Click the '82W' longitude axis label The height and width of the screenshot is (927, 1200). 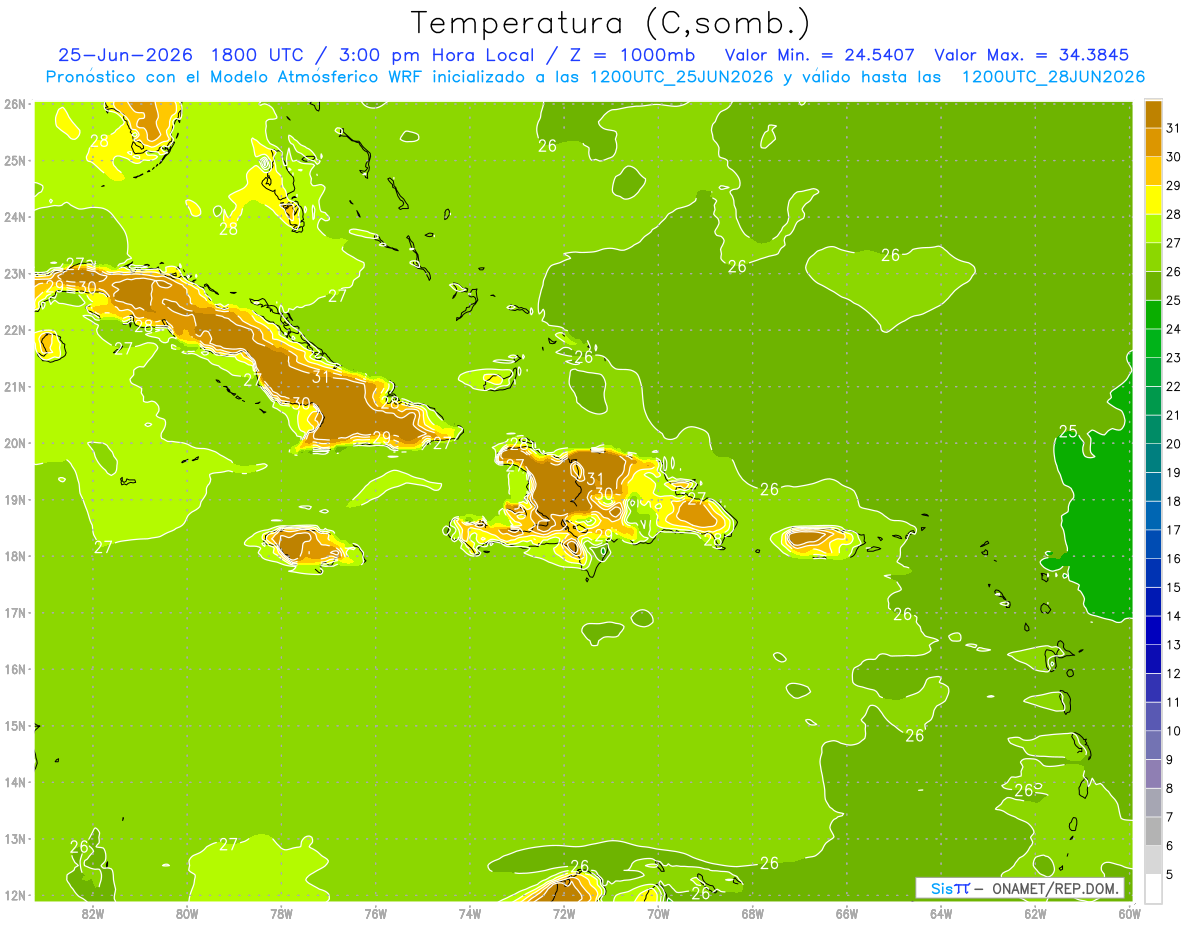pos(92,913)
